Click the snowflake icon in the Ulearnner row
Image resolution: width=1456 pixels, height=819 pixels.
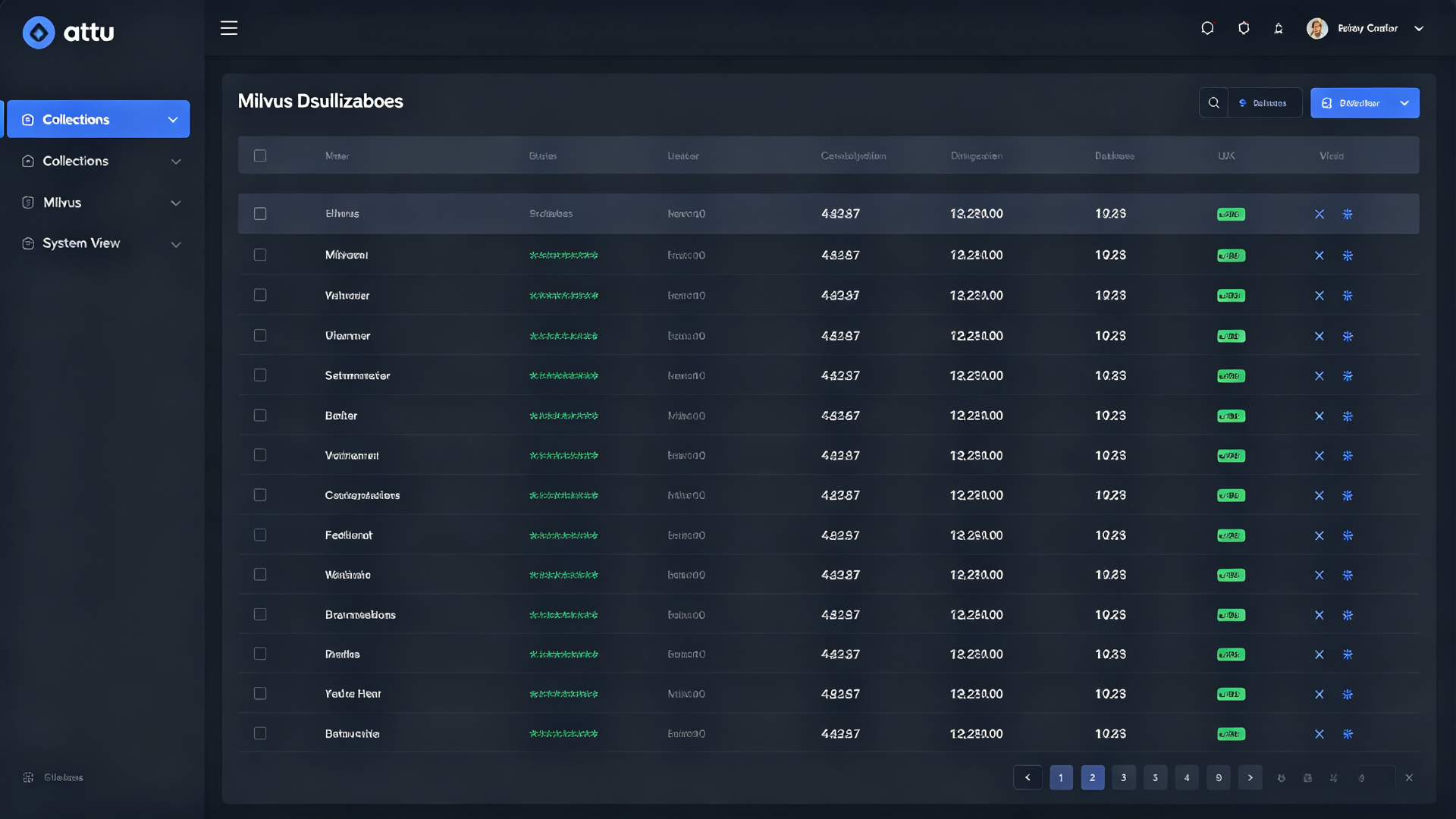[1348, 337]
